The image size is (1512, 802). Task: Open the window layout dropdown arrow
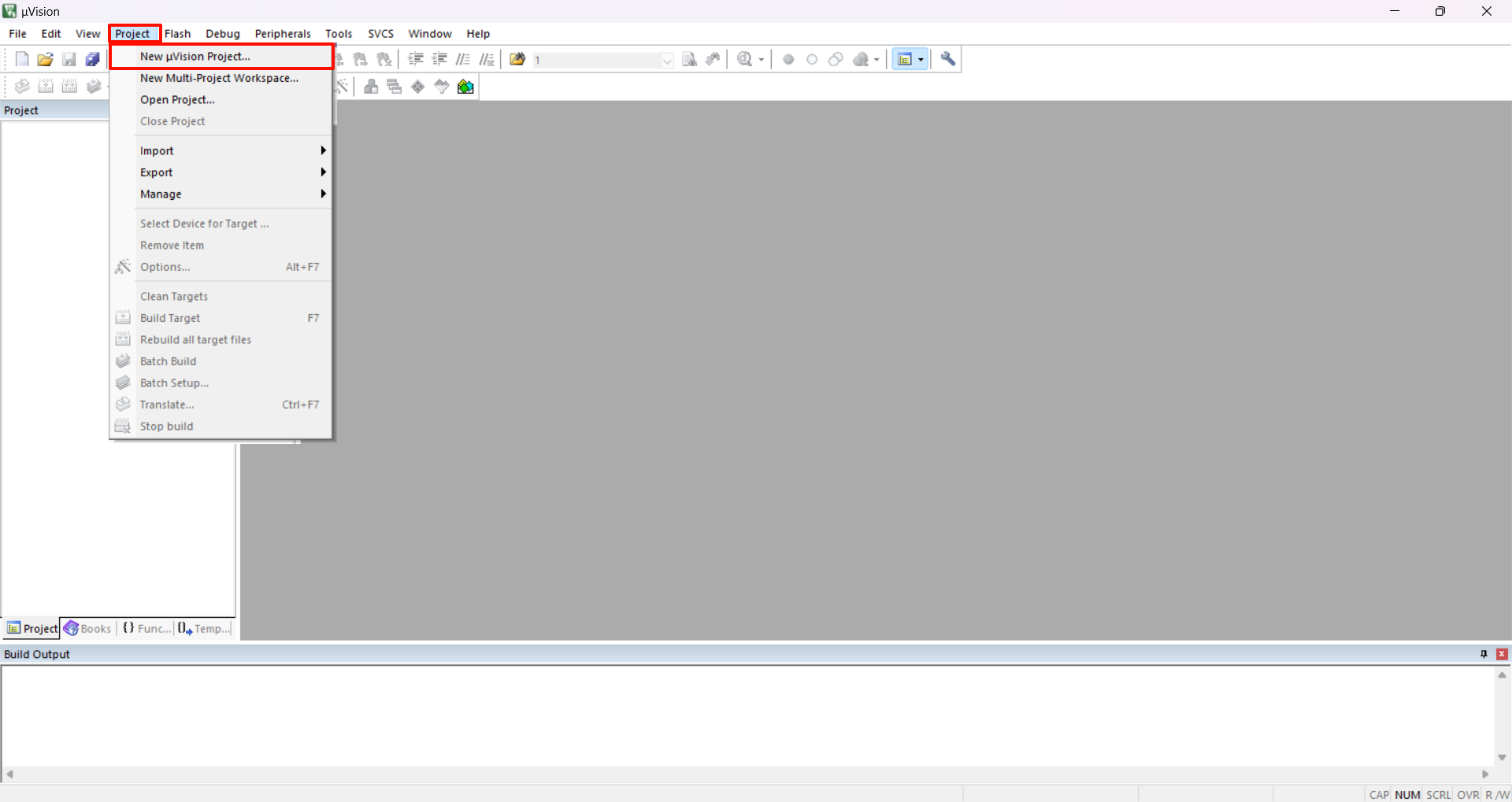point(921,59)
